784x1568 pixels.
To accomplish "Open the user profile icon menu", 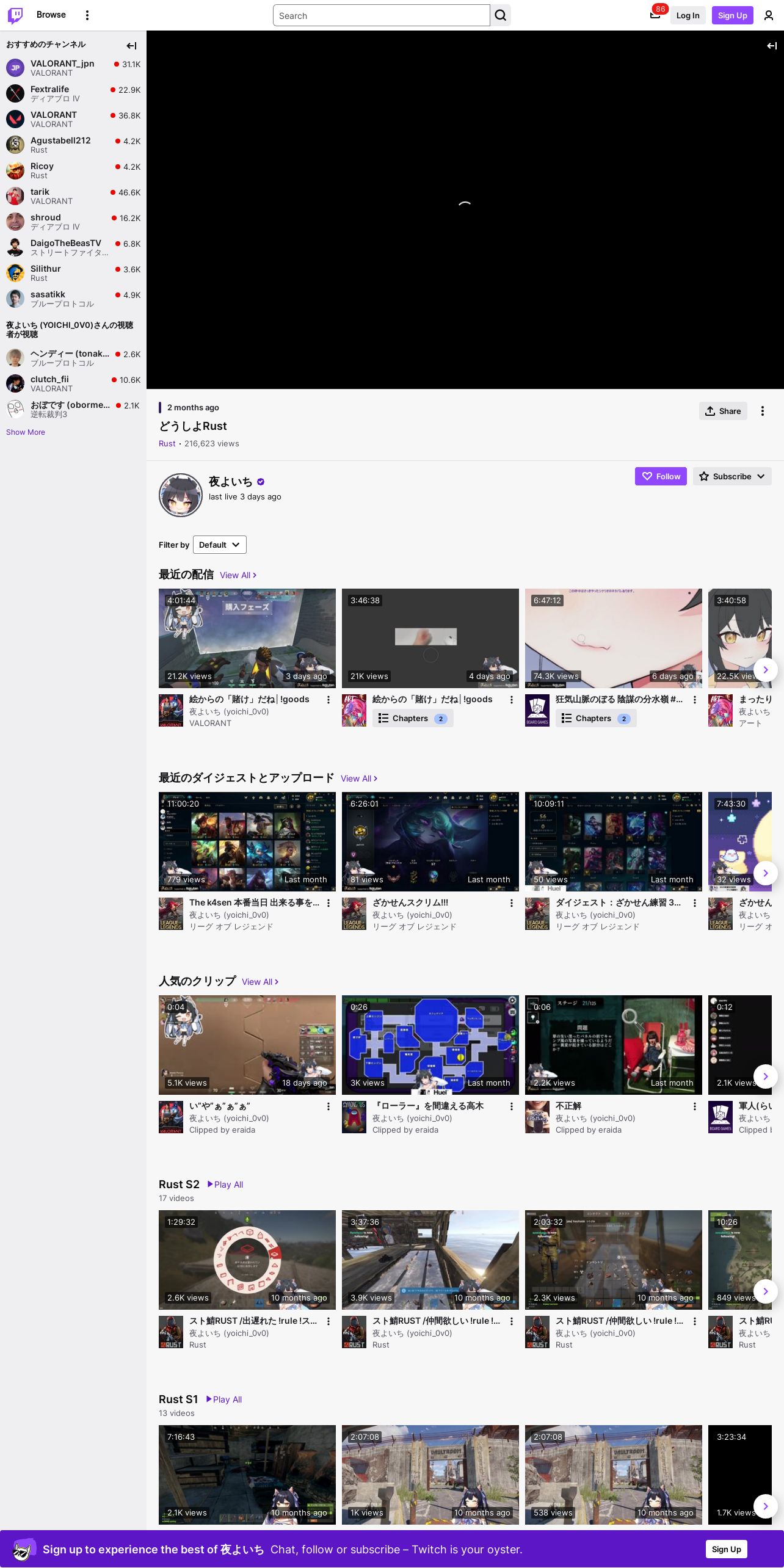I will 769,15.
